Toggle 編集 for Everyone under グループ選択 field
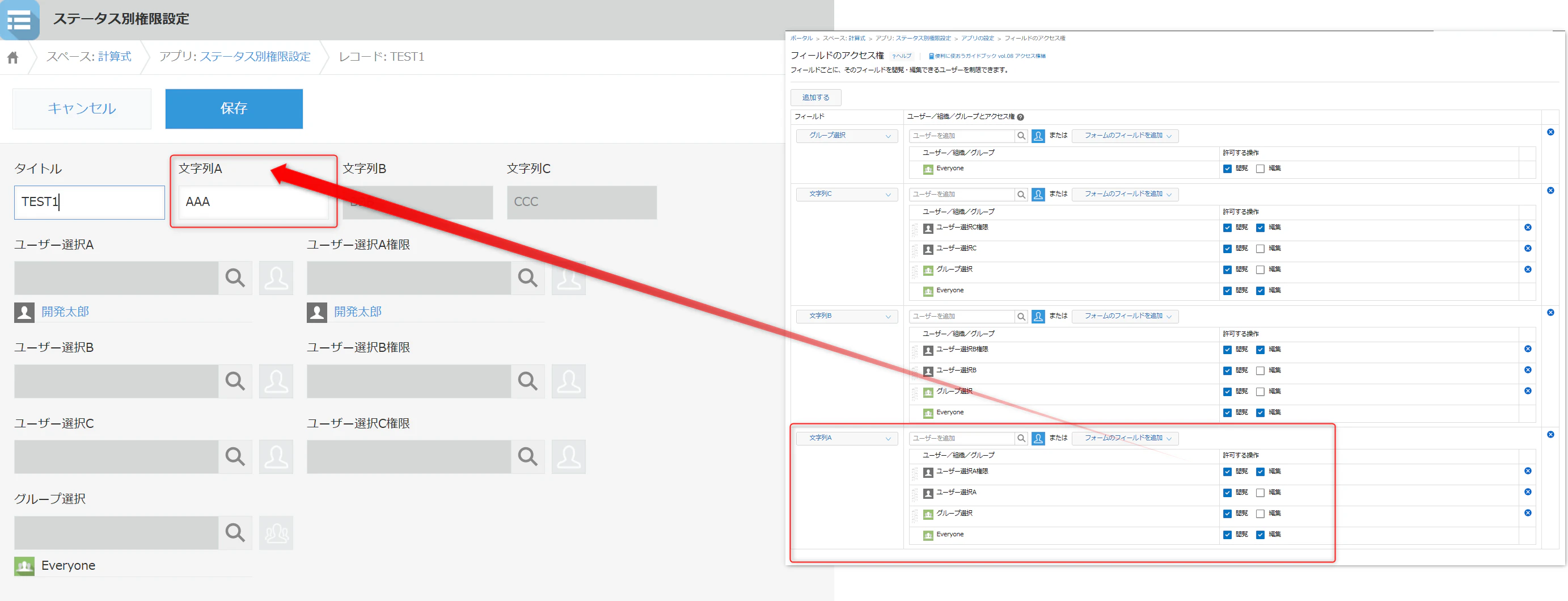 tap(1260, 169)
